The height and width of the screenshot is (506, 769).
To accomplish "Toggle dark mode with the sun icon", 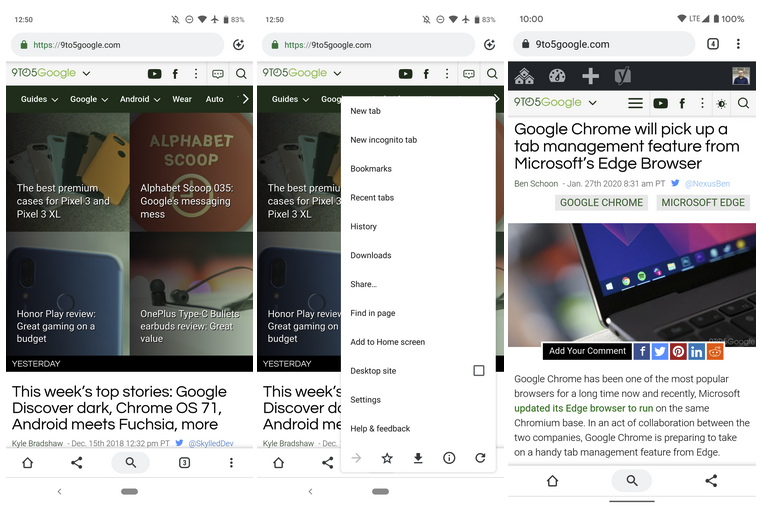I will 721,103.
